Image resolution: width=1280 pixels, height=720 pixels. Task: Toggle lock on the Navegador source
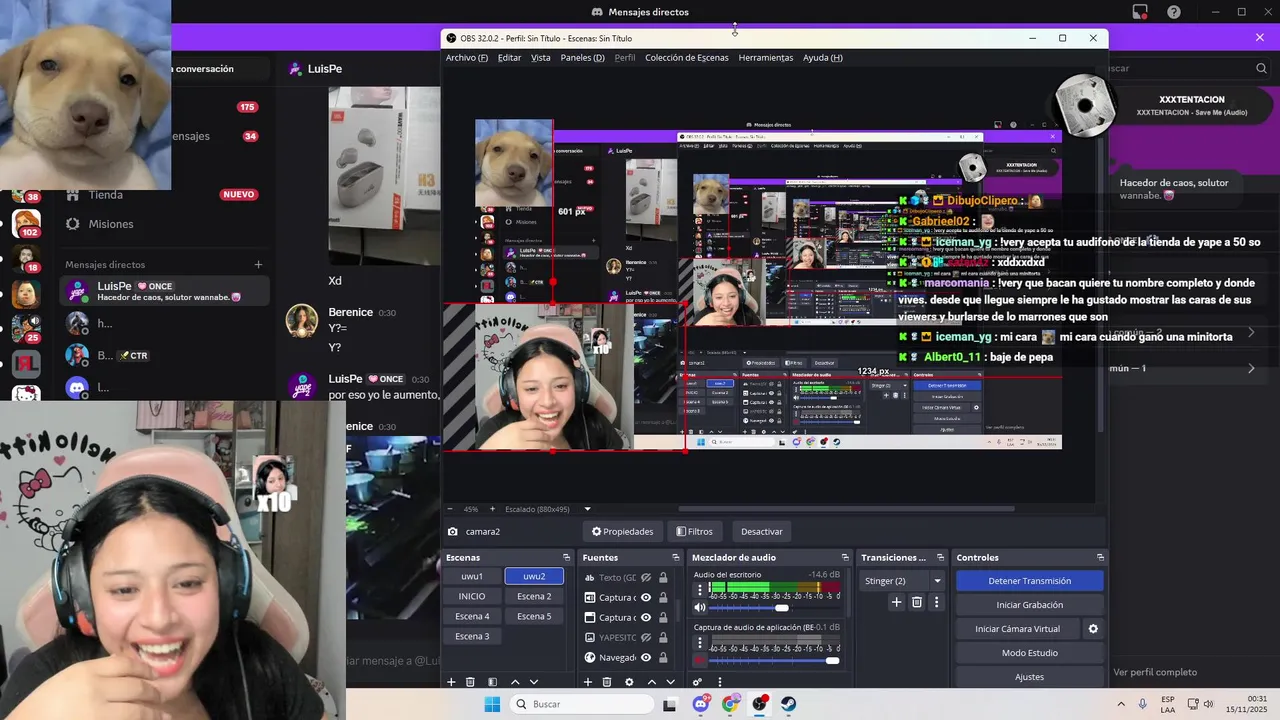click(663, 658)
